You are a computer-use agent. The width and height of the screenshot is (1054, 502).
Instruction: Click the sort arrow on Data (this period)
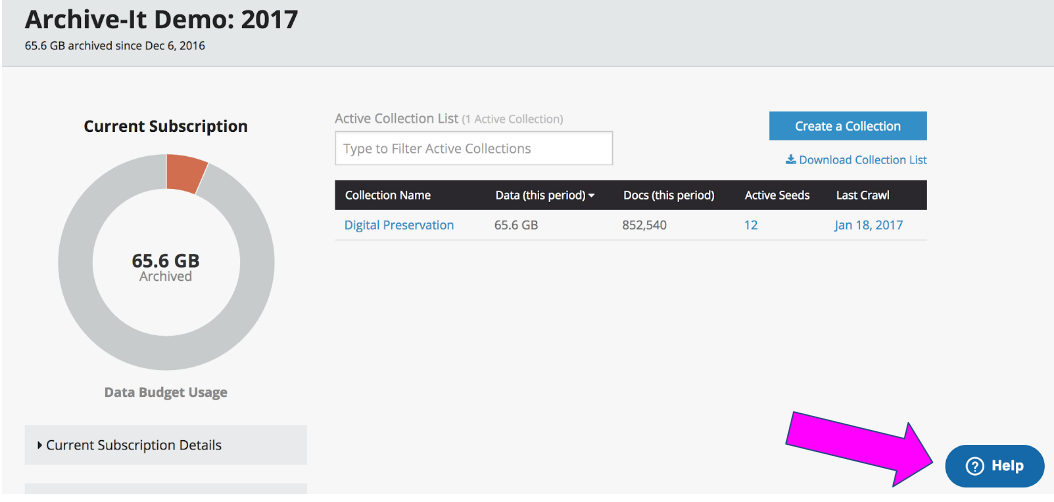coord(591,196)
